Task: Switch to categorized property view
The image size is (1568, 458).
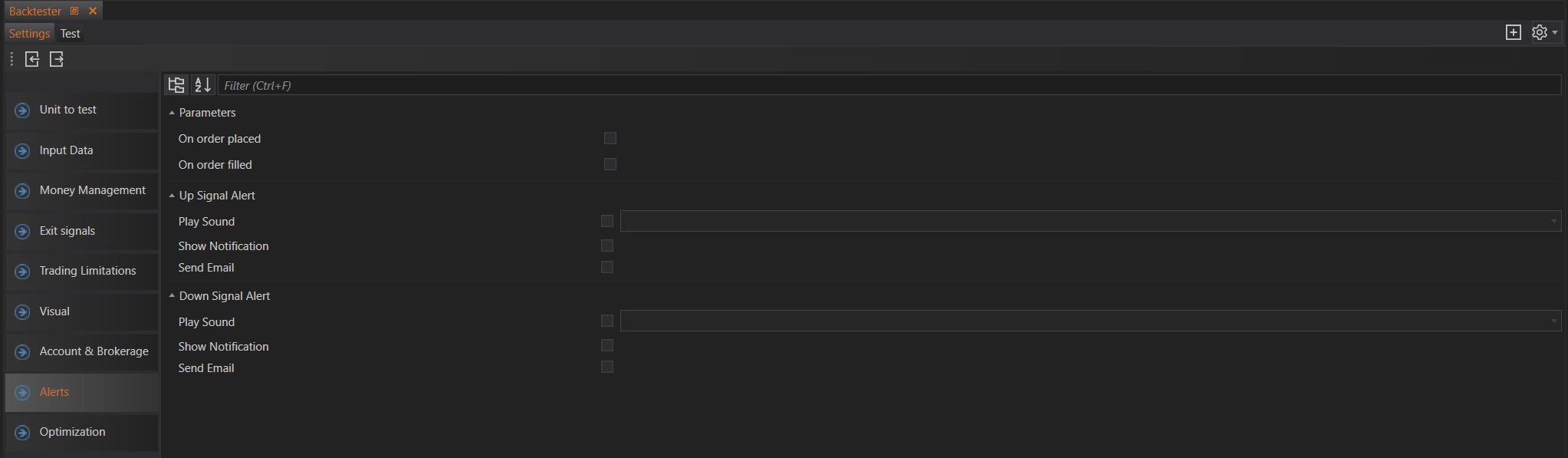Action: (x=176, y=85)
